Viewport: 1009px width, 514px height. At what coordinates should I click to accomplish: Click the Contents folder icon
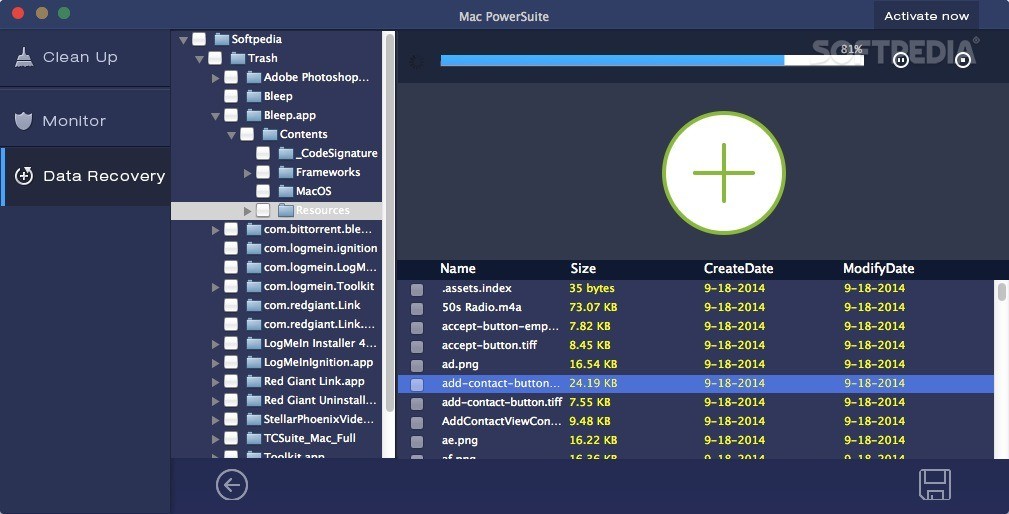click(270, 134)
